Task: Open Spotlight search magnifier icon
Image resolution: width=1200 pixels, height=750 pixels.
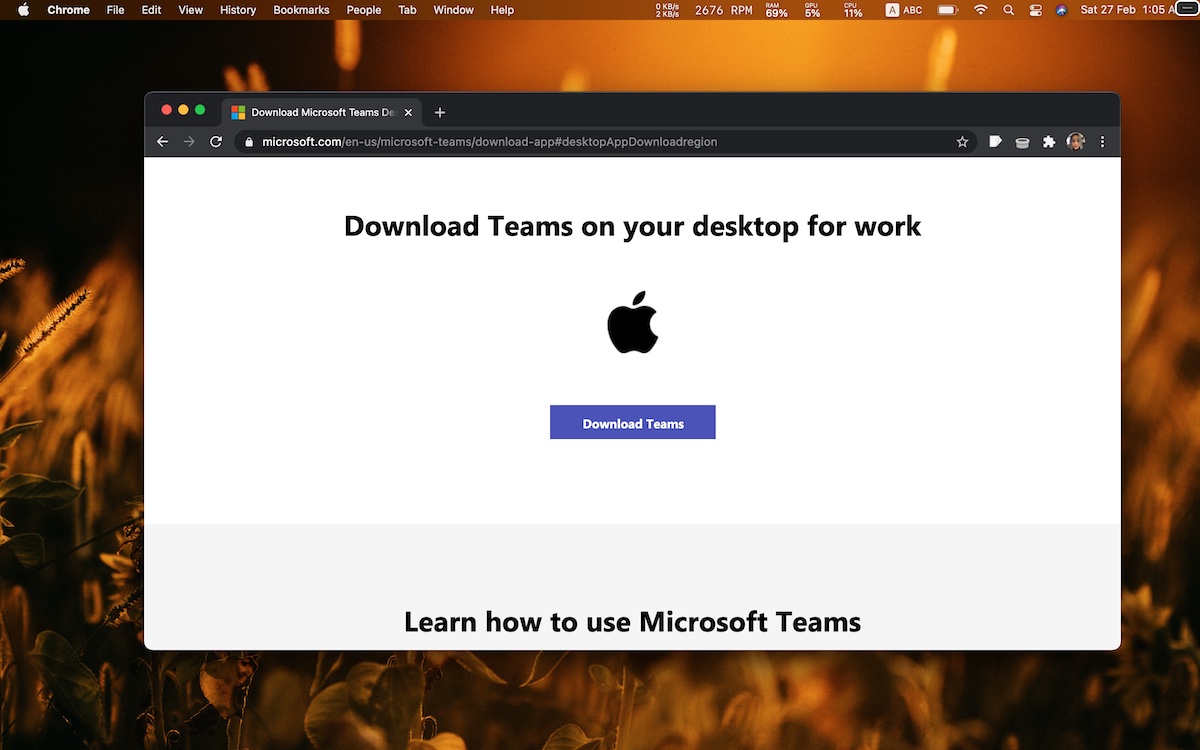Action: 1008,10
